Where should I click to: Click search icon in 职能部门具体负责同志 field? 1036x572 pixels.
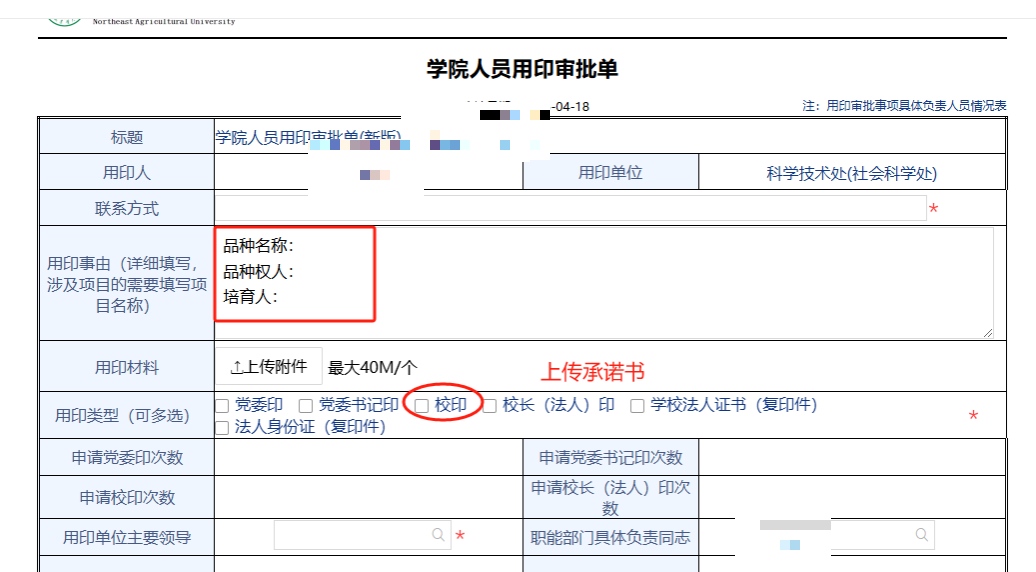[x=920, y=536]
